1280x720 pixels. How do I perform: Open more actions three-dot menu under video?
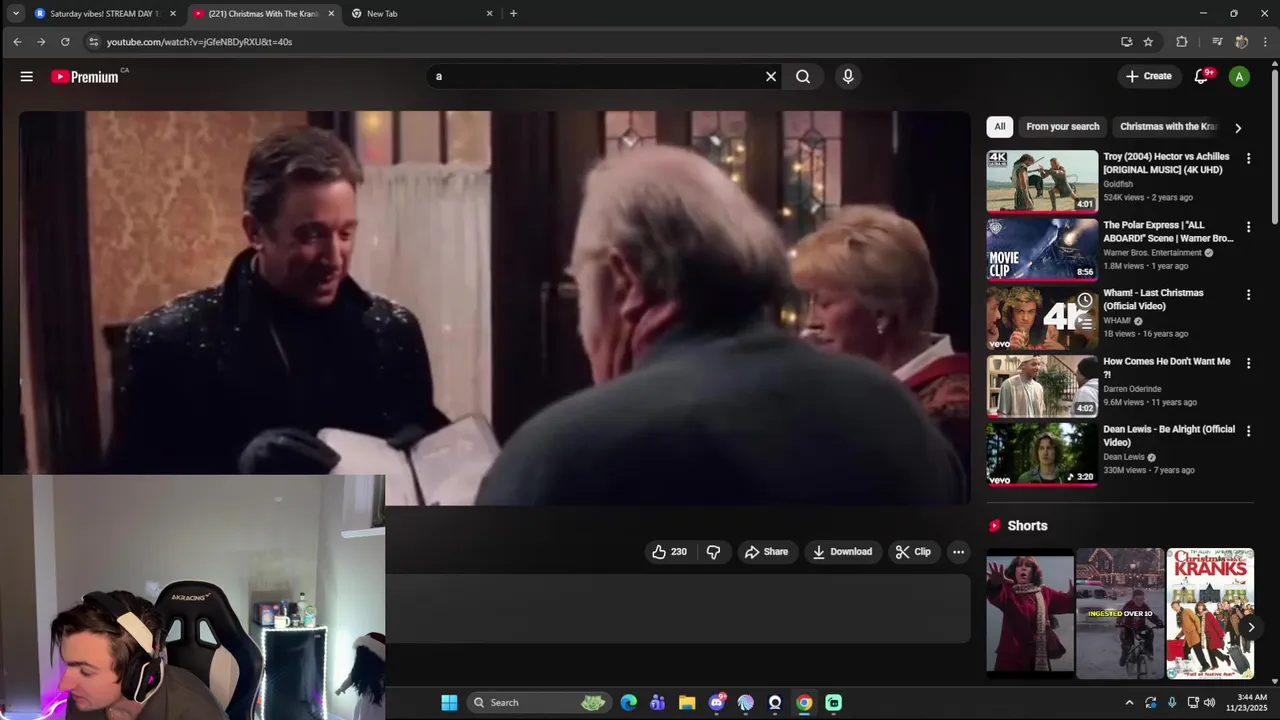coord(958,552)
